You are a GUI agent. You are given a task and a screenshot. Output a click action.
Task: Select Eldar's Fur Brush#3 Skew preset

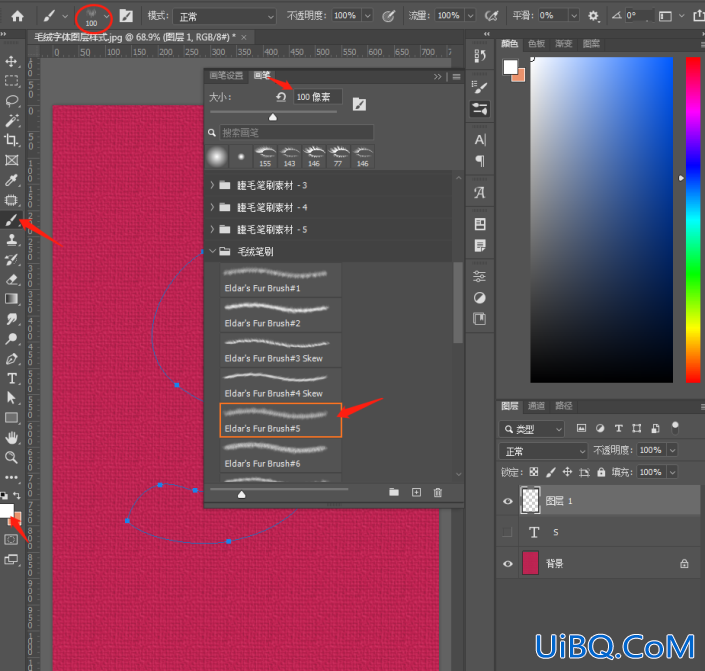(281, 350)
